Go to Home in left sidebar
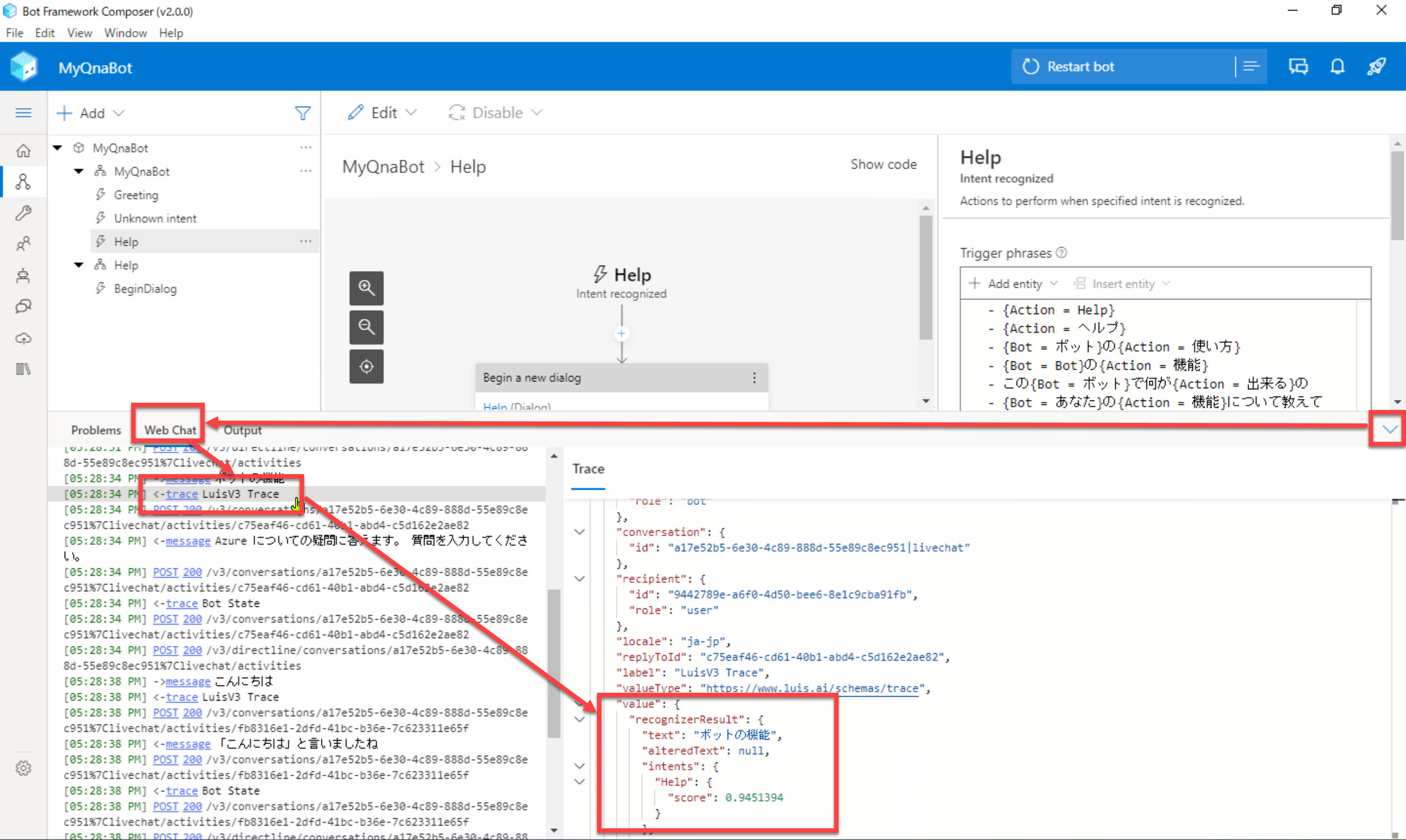Screen dimensions: 1406x840 point(23,151)
